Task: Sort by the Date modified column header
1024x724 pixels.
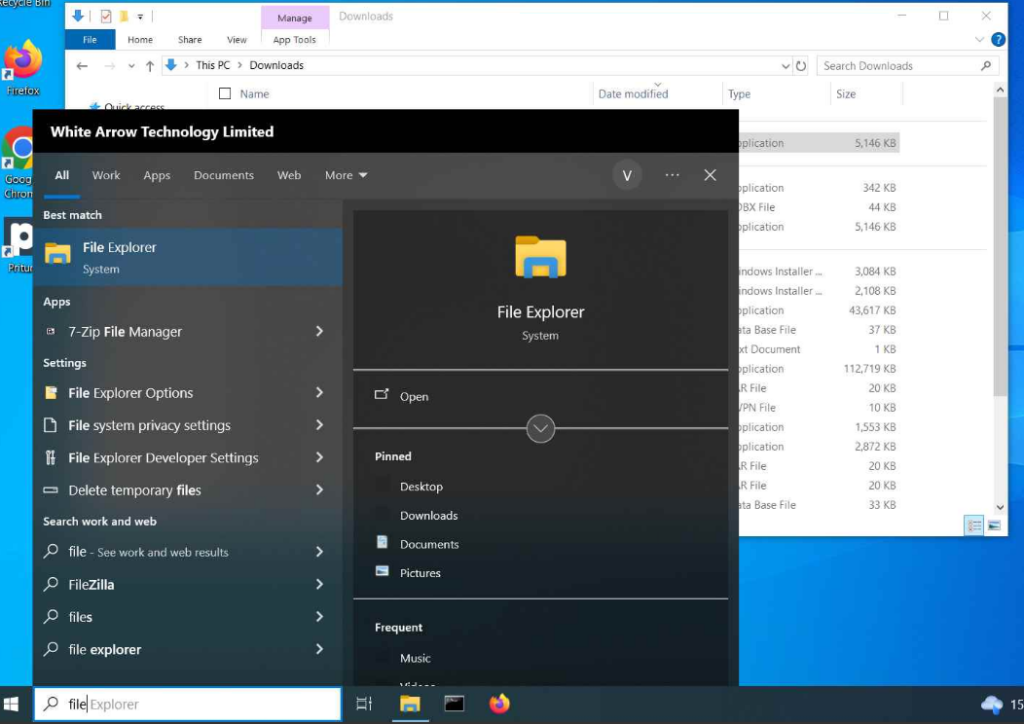Action: [x=633, y=94]
